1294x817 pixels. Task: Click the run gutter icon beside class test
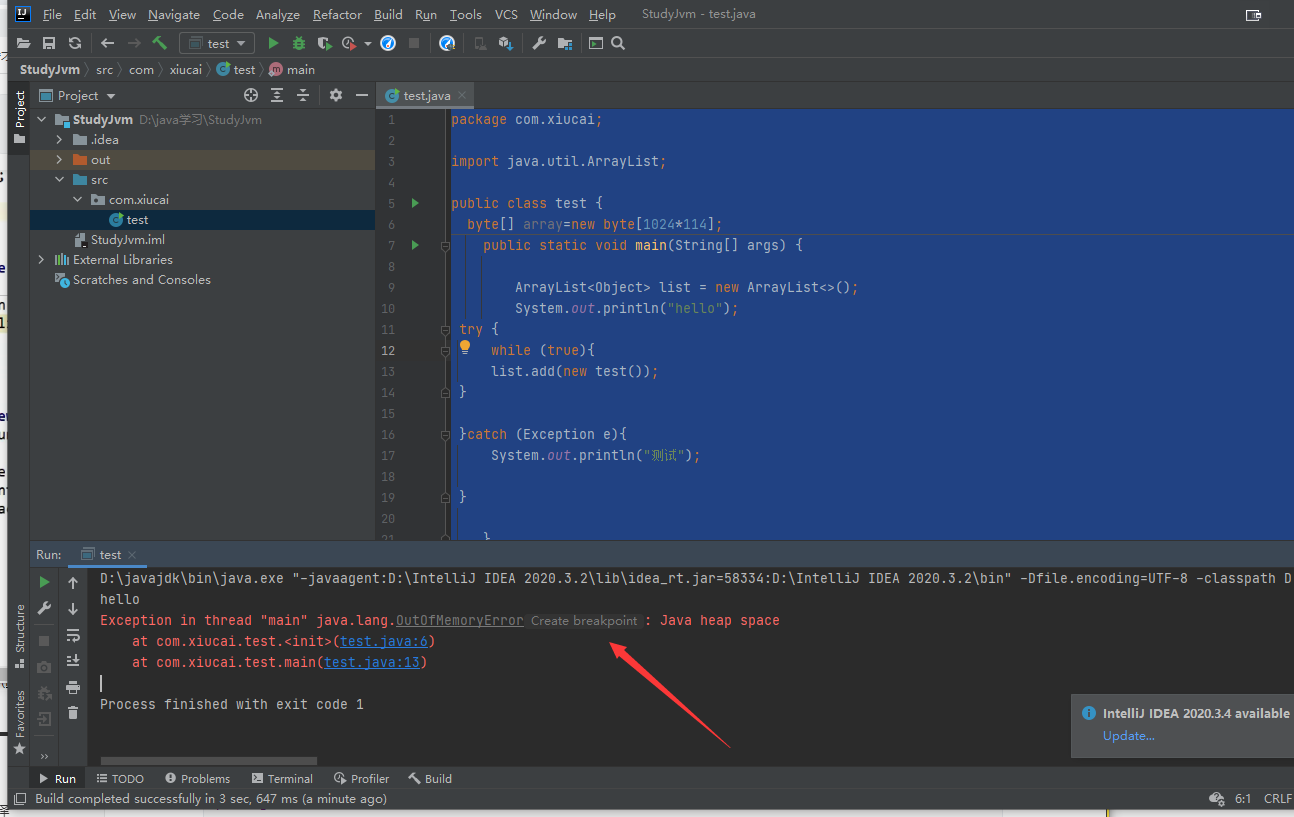[x=415, y=203]
